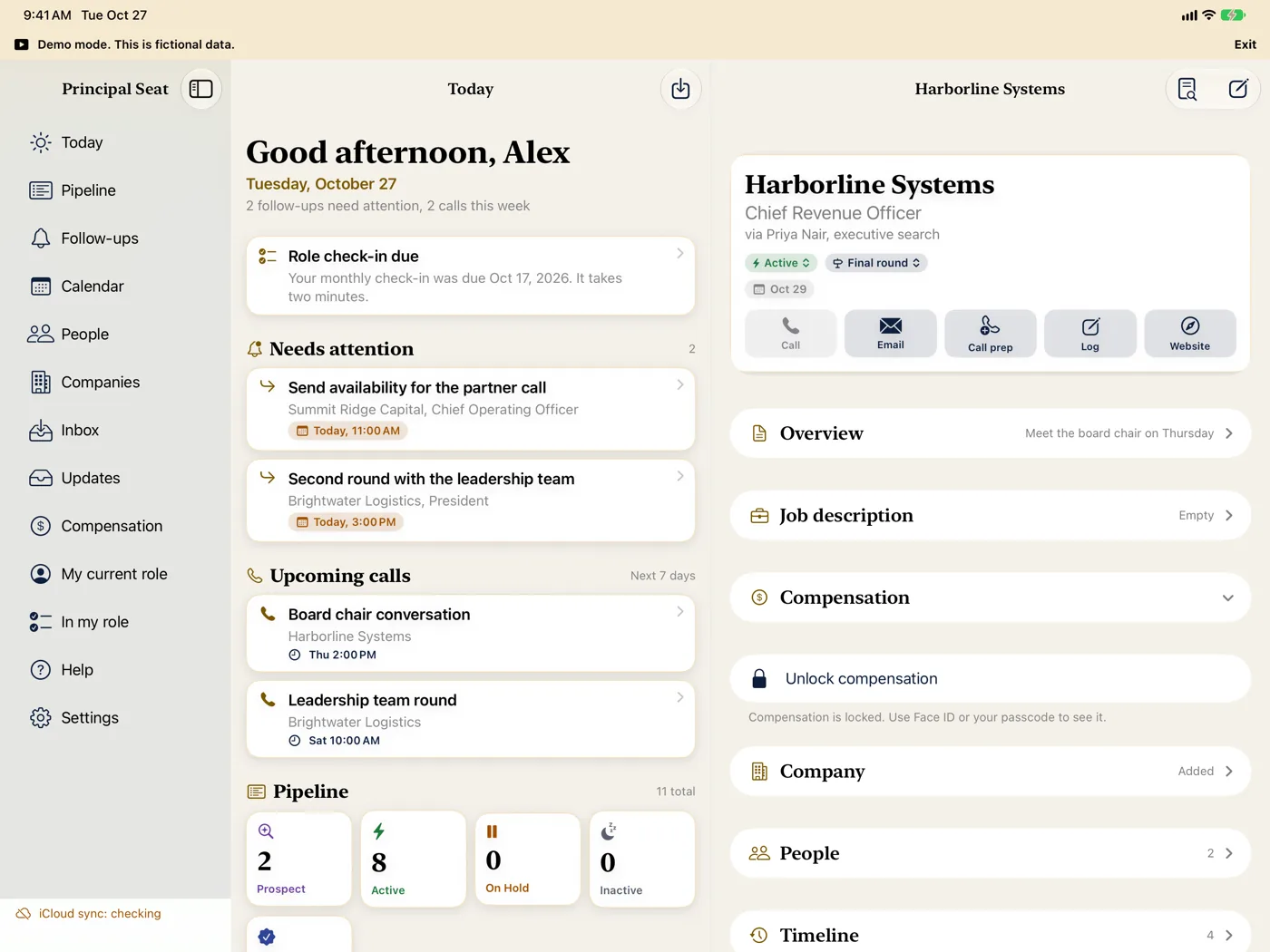Screen dimensions: 1270x952
Task: Open Second round with the leadership team
Action: pos(471,500)
